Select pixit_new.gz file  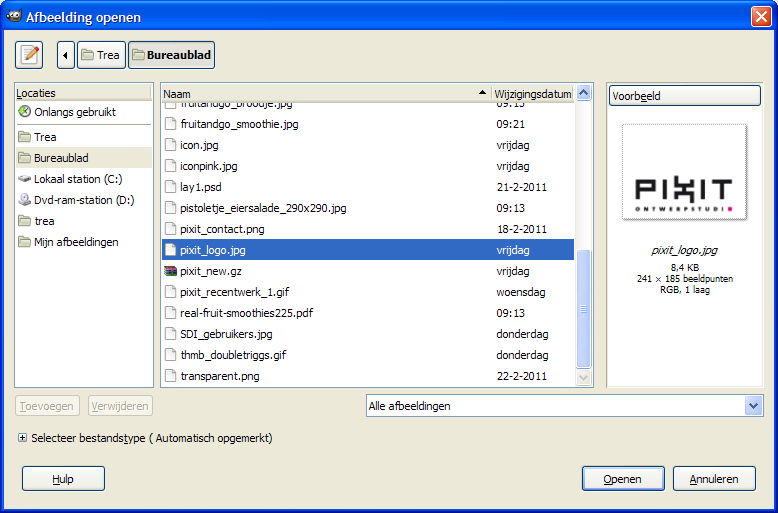(x=368, y=271)
